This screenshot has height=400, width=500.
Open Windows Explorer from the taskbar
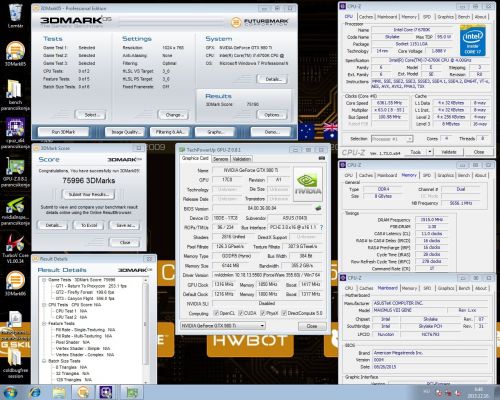pyautogui.click(x=59, y=392)
